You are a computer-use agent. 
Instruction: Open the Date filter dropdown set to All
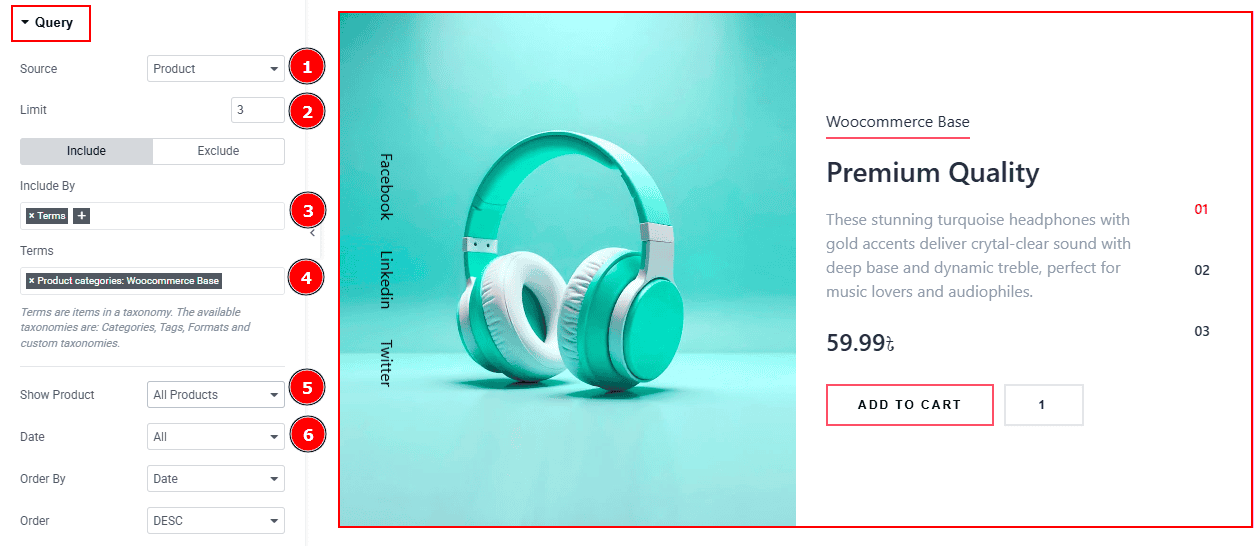click(216, 437)
